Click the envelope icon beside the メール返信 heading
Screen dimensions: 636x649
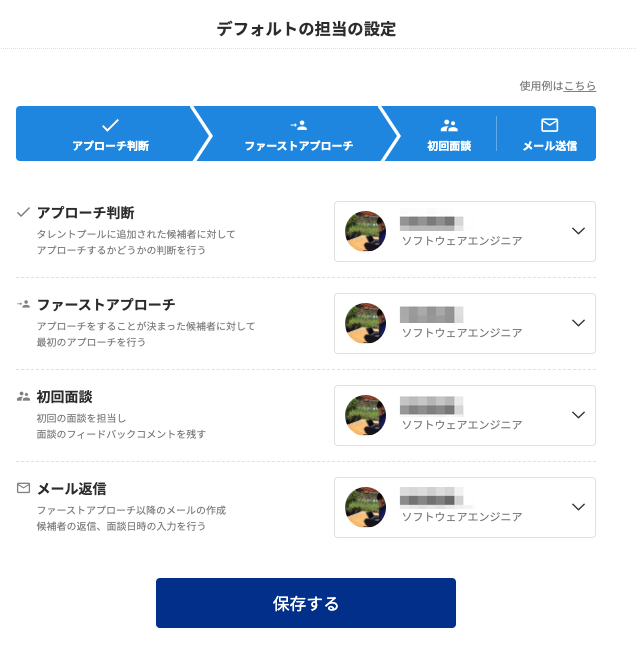point(23,488)
